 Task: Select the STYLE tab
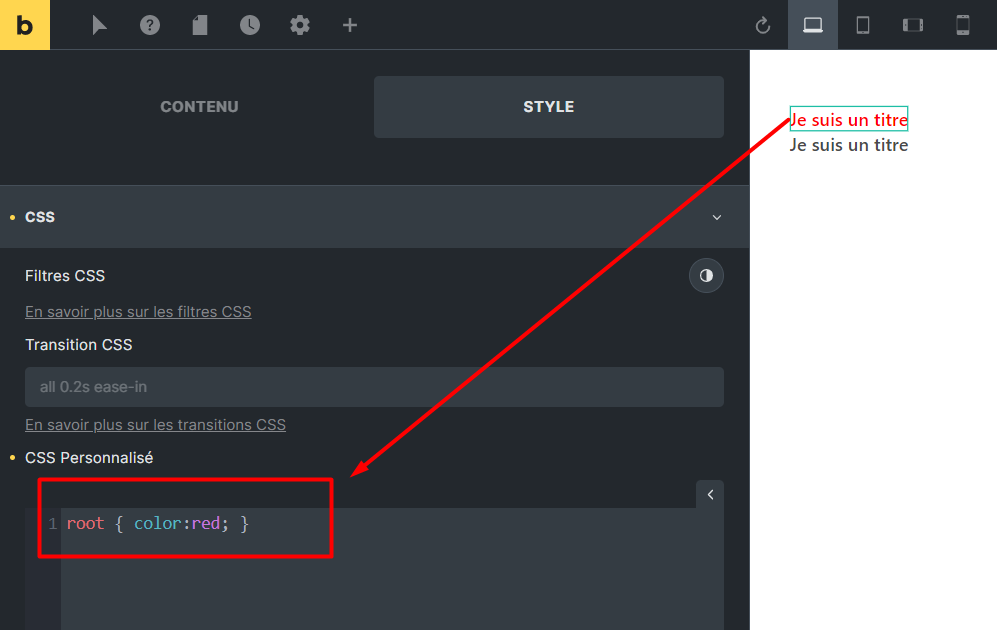point(548,107)
